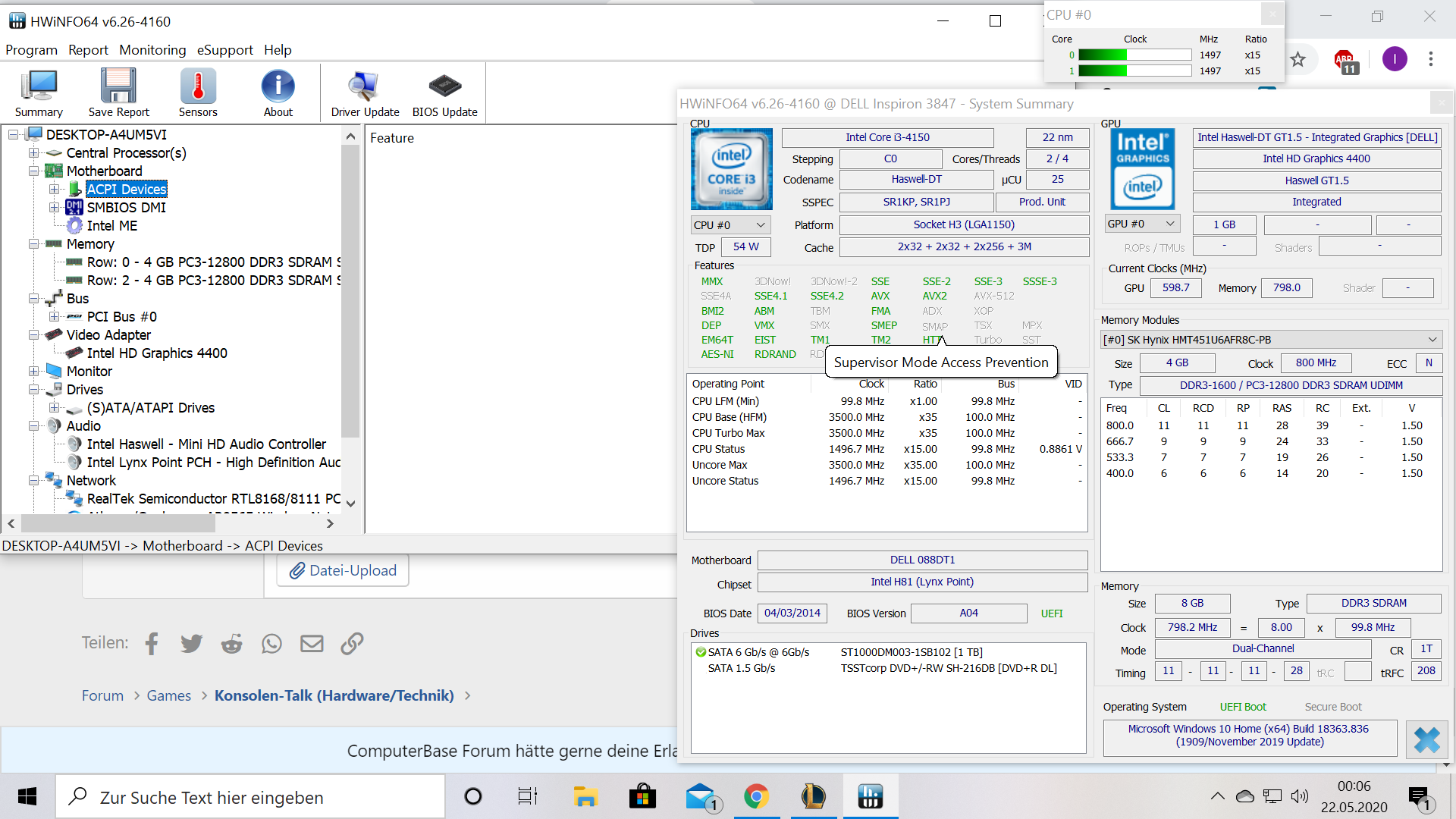Switch to Chrome in taskbar
The width and height of the screenshot is (1456, 819).
click(756, 796)
